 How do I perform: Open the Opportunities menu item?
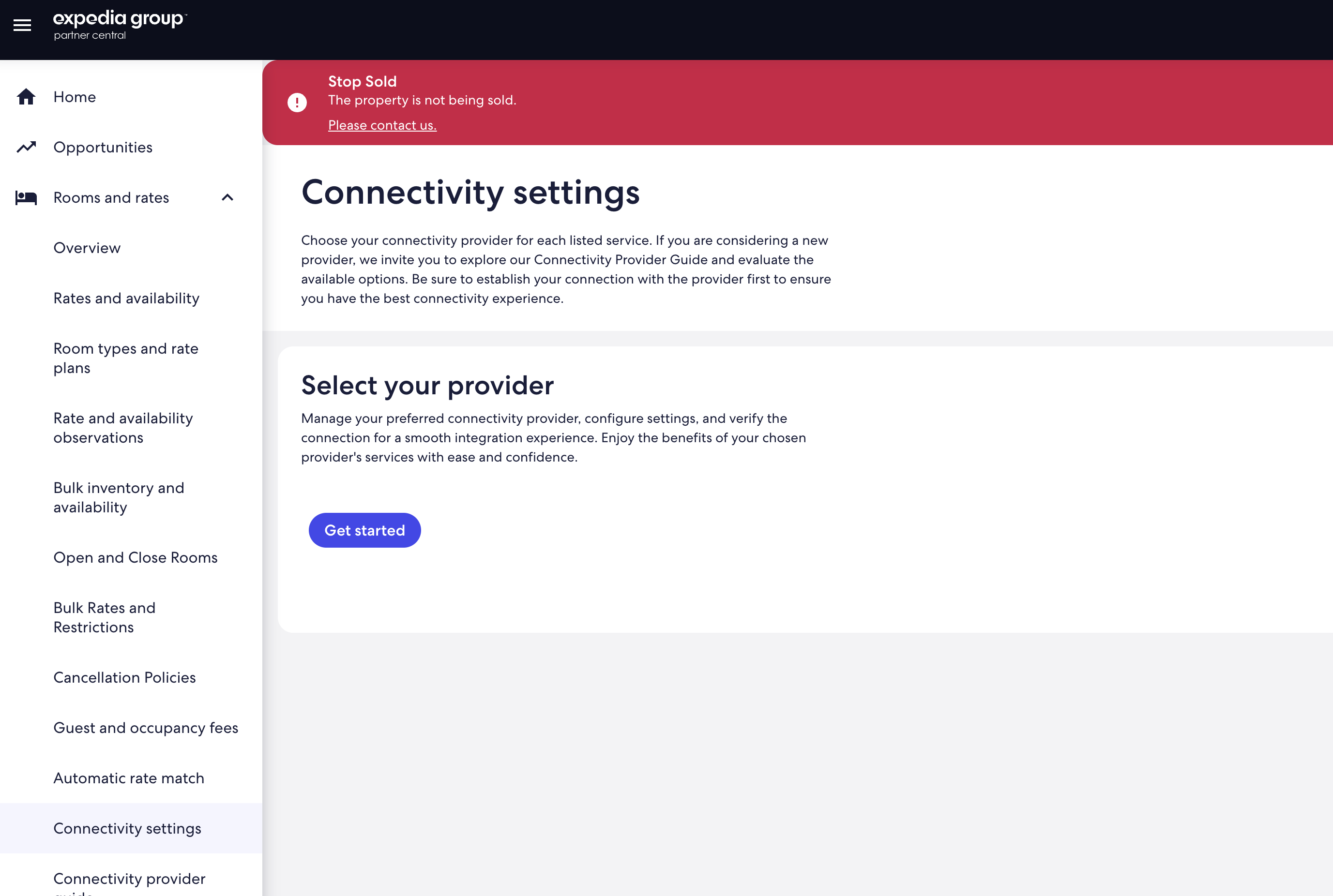click(103, 148)
